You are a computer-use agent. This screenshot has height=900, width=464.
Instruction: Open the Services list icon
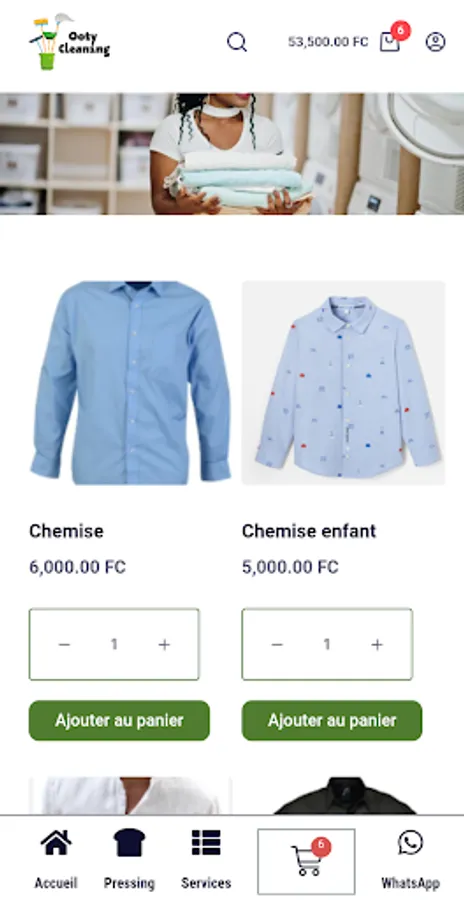[x=206, y=843]
